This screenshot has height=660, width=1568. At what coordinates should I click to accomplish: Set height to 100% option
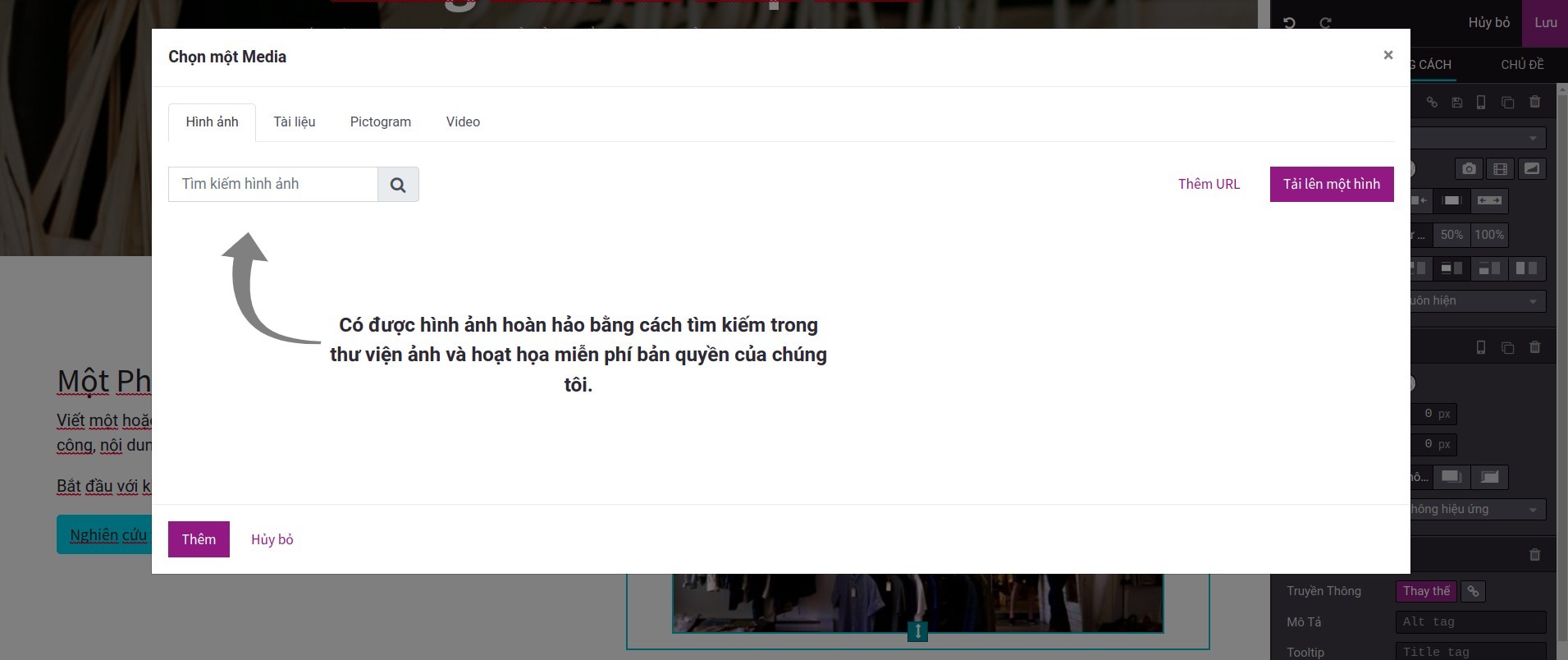tap(1488, 235)
